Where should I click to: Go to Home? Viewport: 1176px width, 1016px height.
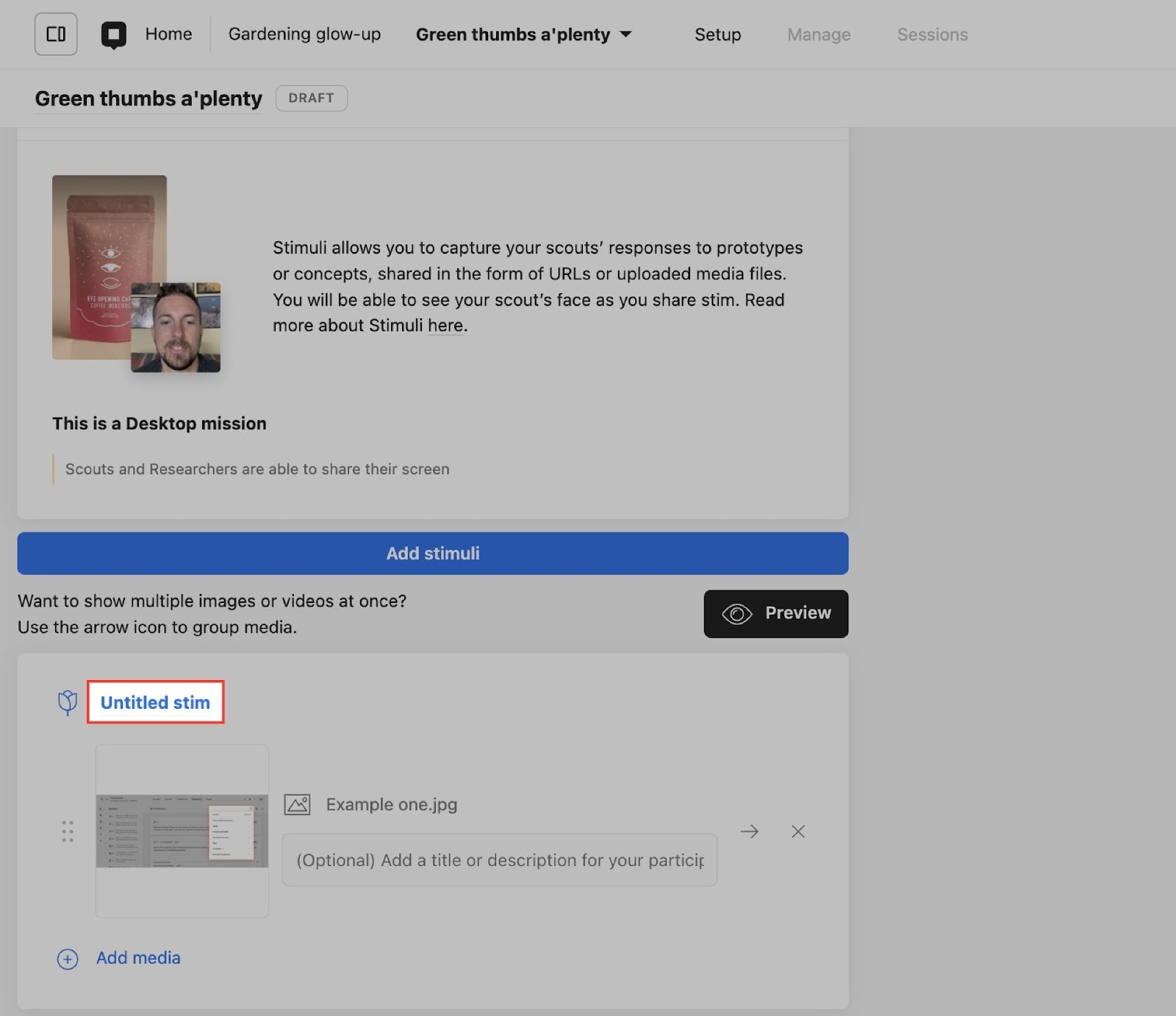[x=168, y=35]
